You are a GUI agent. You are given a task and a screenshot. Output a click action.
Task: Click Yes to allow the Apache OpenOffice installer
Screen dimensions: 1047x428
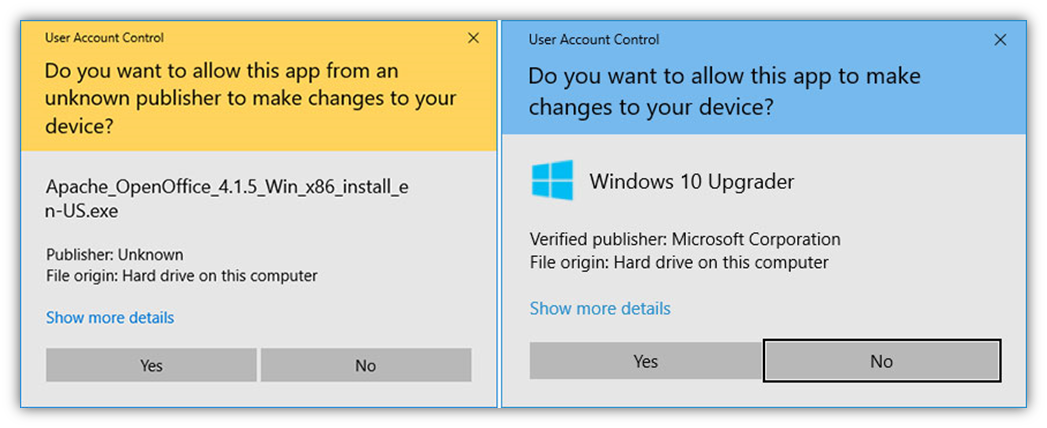tap(152, 365)
